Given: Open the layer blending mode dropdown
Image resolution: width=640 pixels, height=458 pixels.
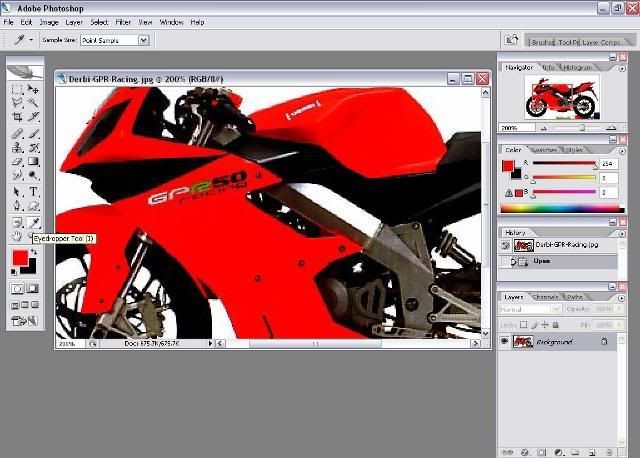Looking at the screenshot, I should tap(530, 309).
